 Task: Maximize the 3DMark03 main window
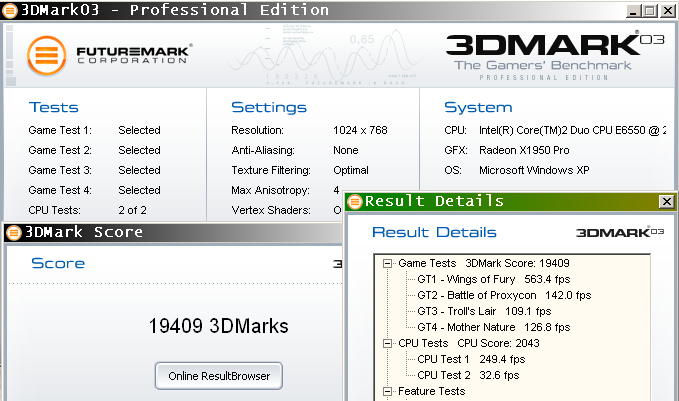point(650,11)
